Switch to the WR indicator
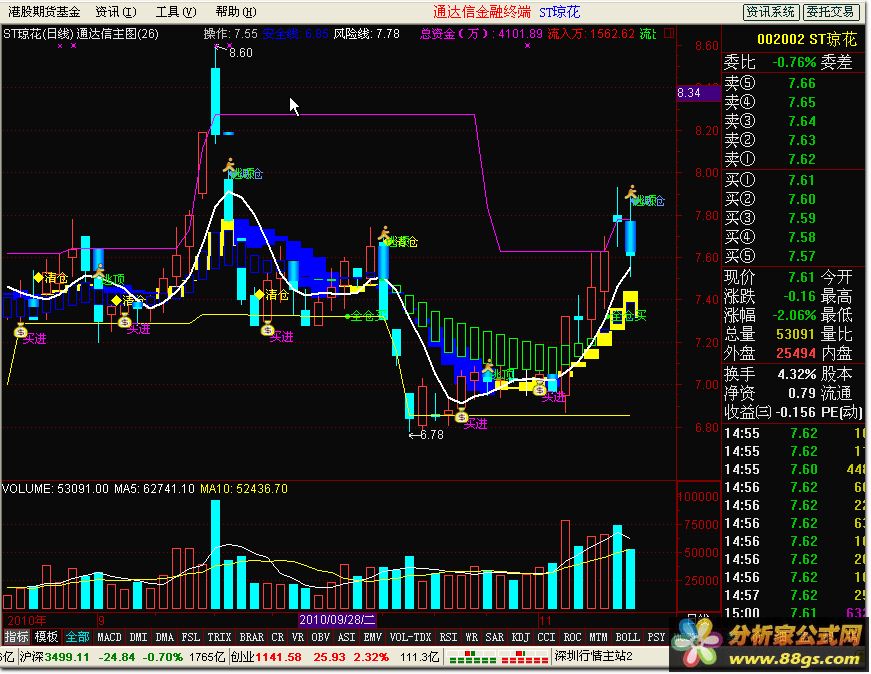 pos(471,637)
